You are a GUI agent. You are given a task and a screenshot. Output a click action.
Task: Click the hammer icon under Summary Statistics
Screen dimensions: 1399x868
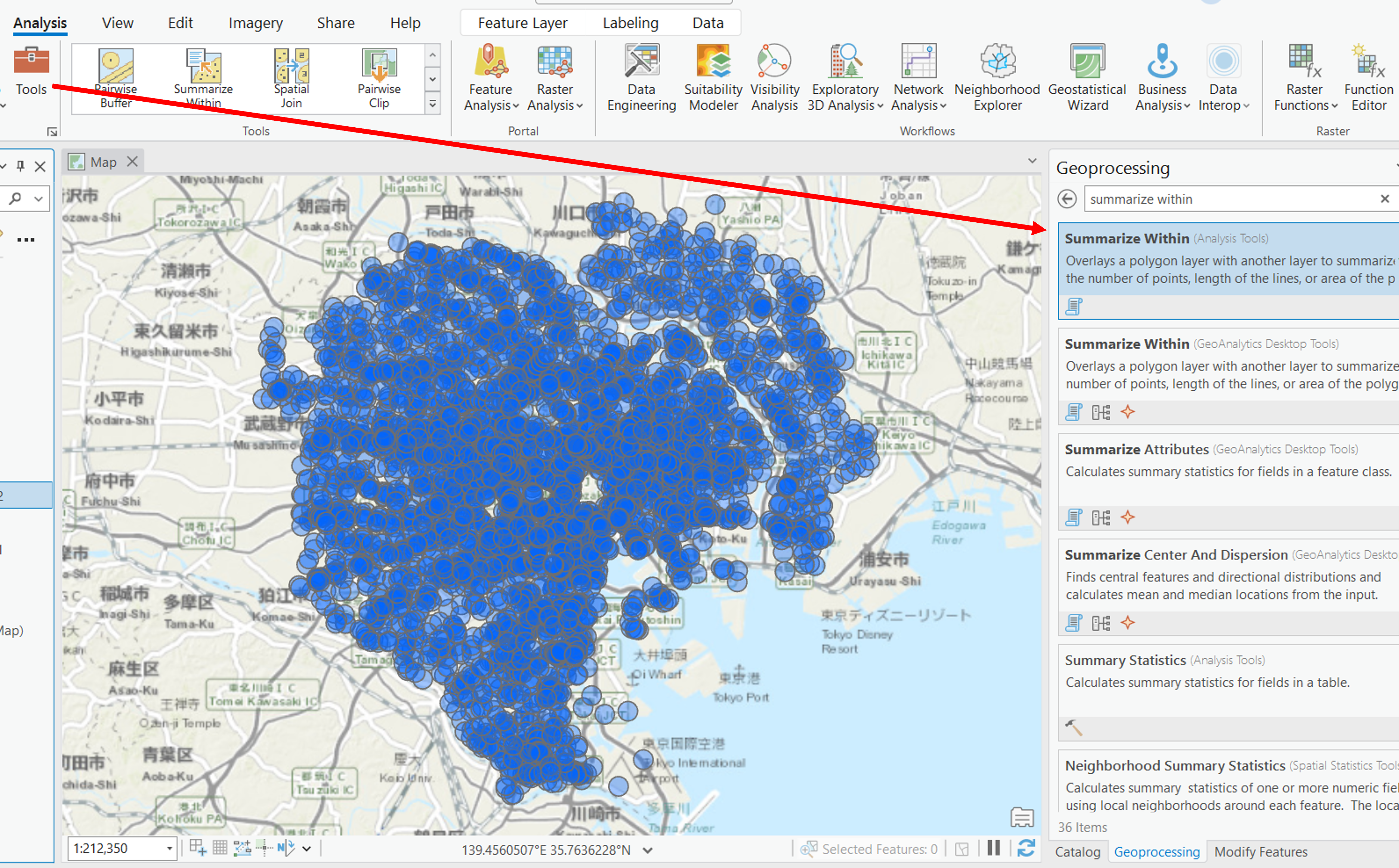coord(1073,728)
